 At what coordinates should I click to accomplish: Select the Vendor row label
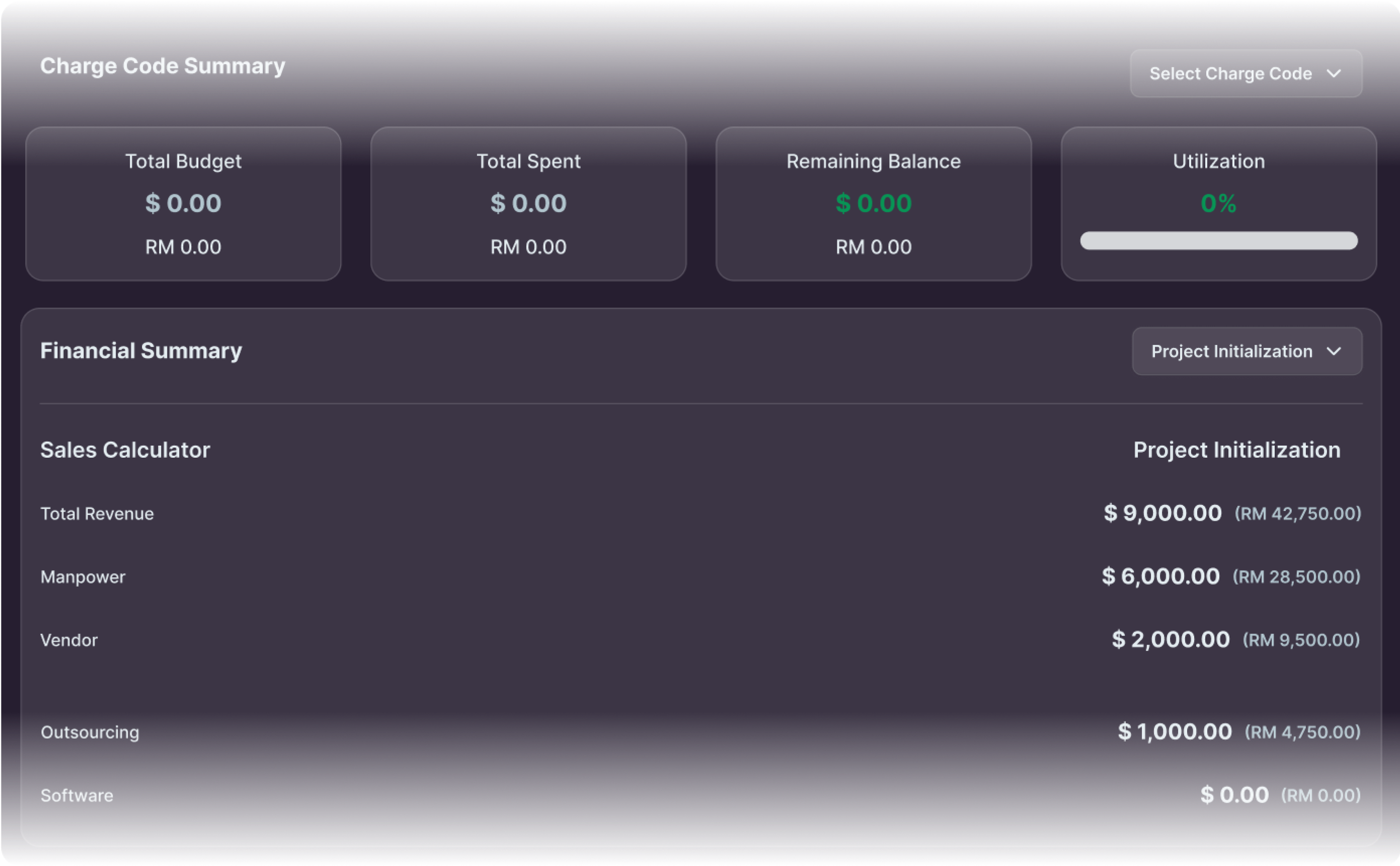(x=69, y=640)
